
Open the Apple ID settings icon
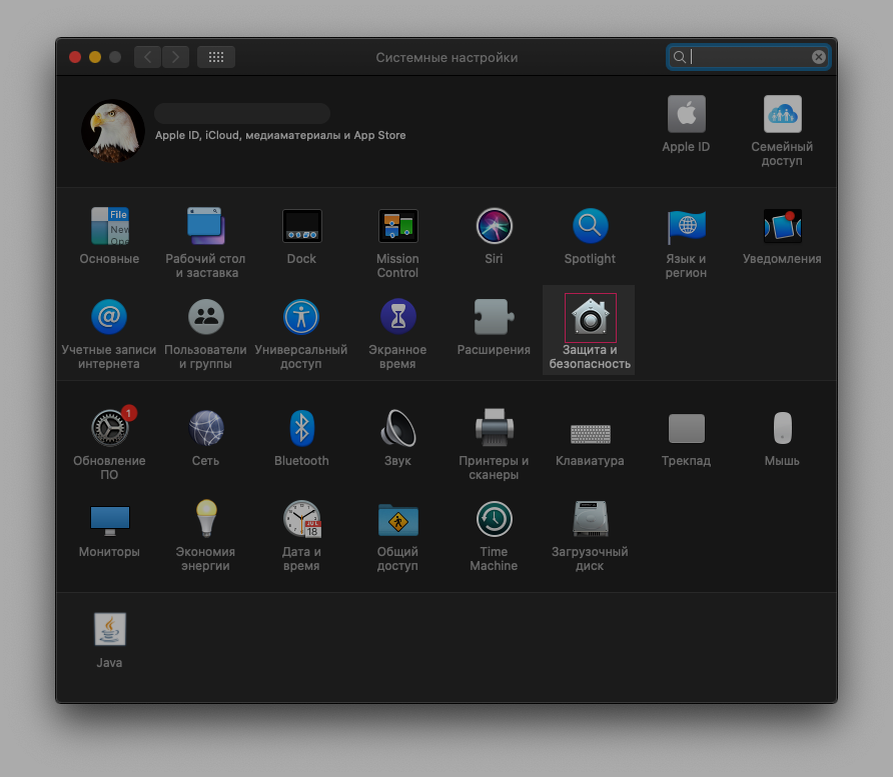point(686,114)
